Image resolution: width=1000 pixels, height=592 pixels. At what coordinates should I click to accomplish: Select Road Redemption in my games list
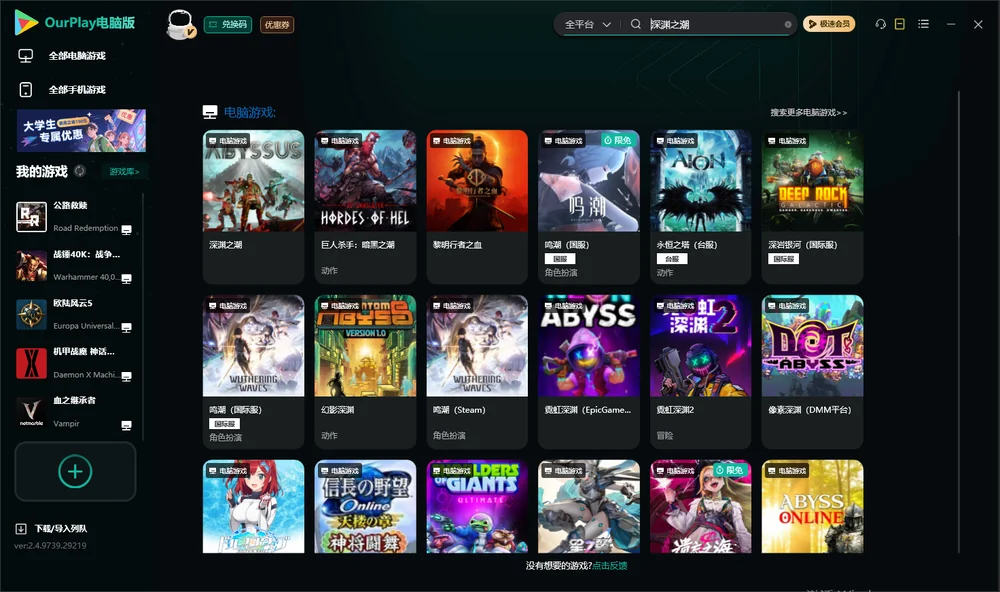click(x=74, y=216)
